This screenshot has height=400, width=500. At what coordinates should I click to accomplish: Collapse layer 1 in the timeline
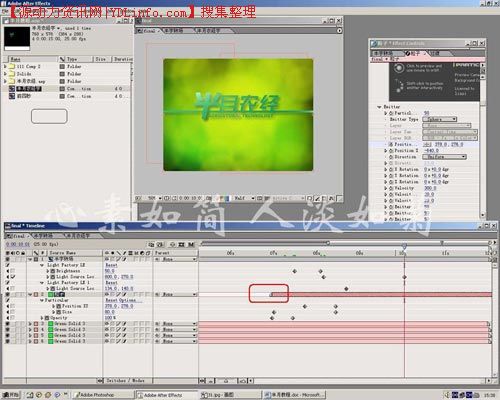30,259
